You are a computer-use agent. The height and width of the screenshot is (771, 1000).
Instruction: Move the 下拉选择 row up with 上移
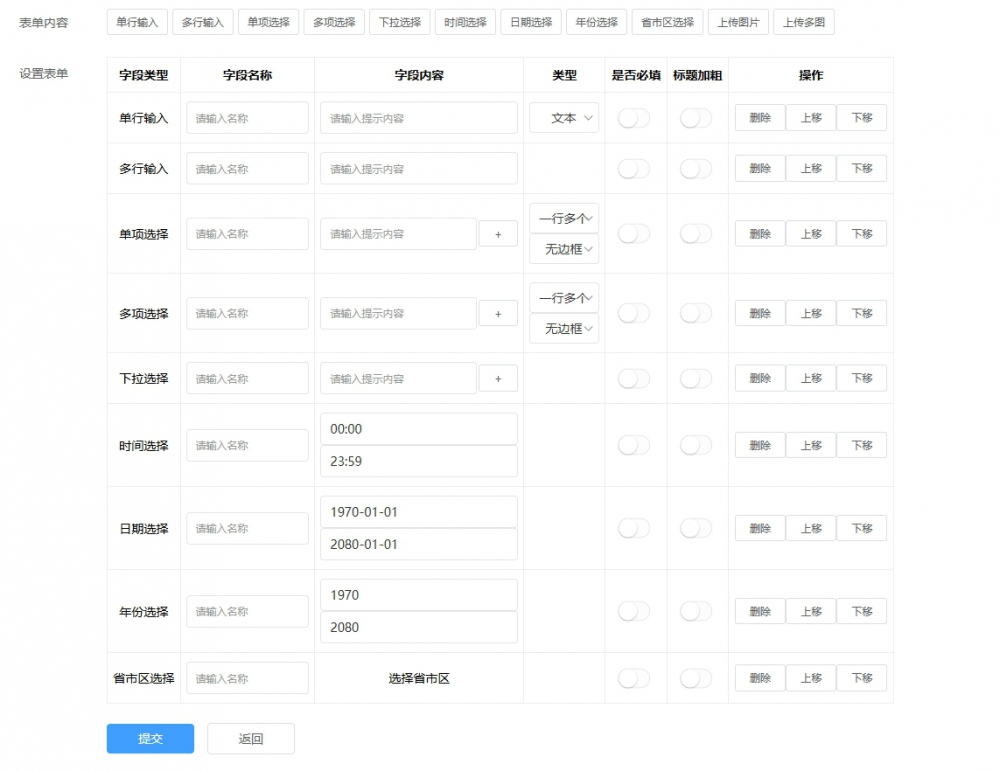pyautogui.click(x=811, y=378)
